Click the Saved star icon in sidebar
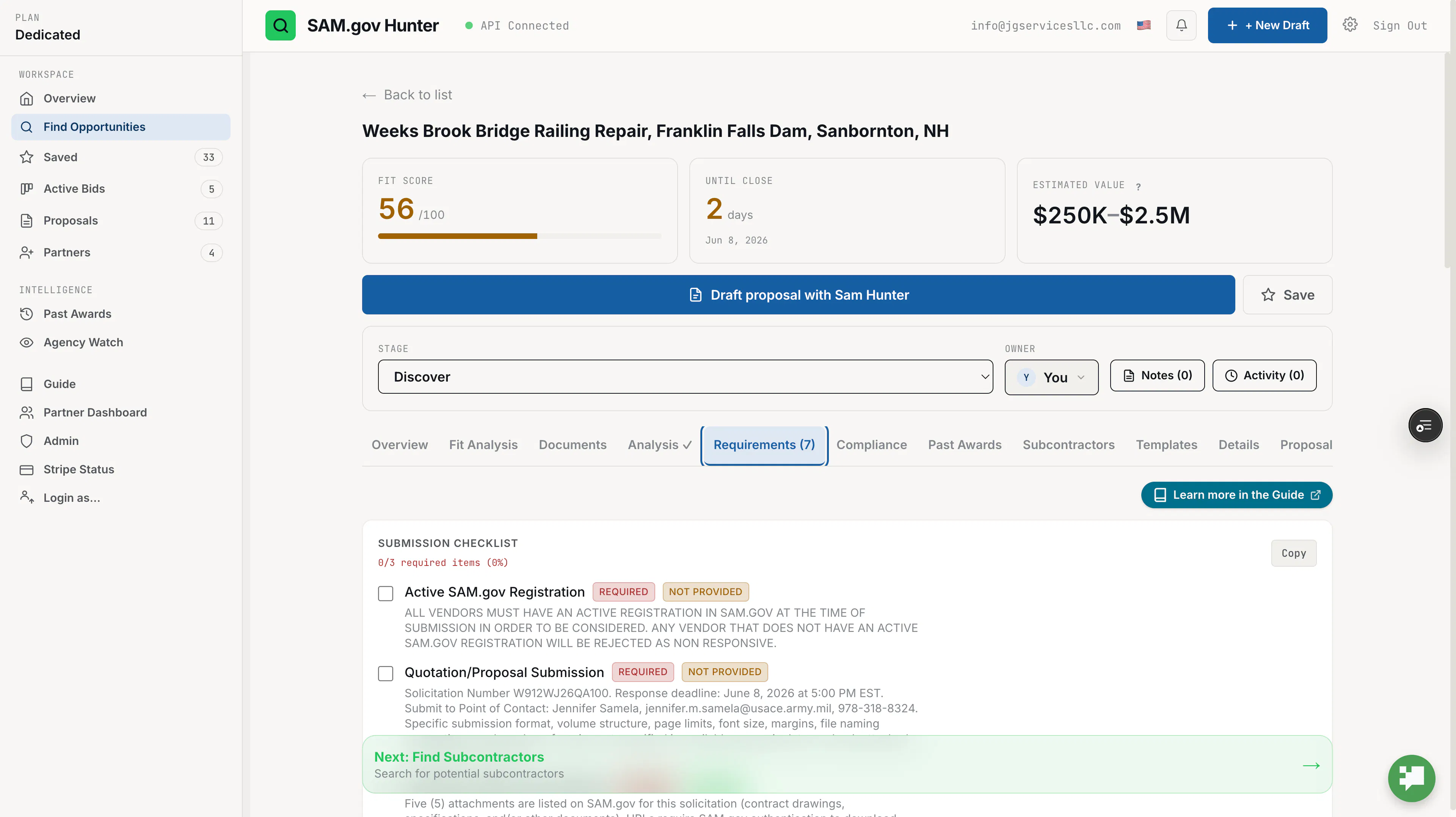The image size is (1456, 817). click(x=27, y=157)
